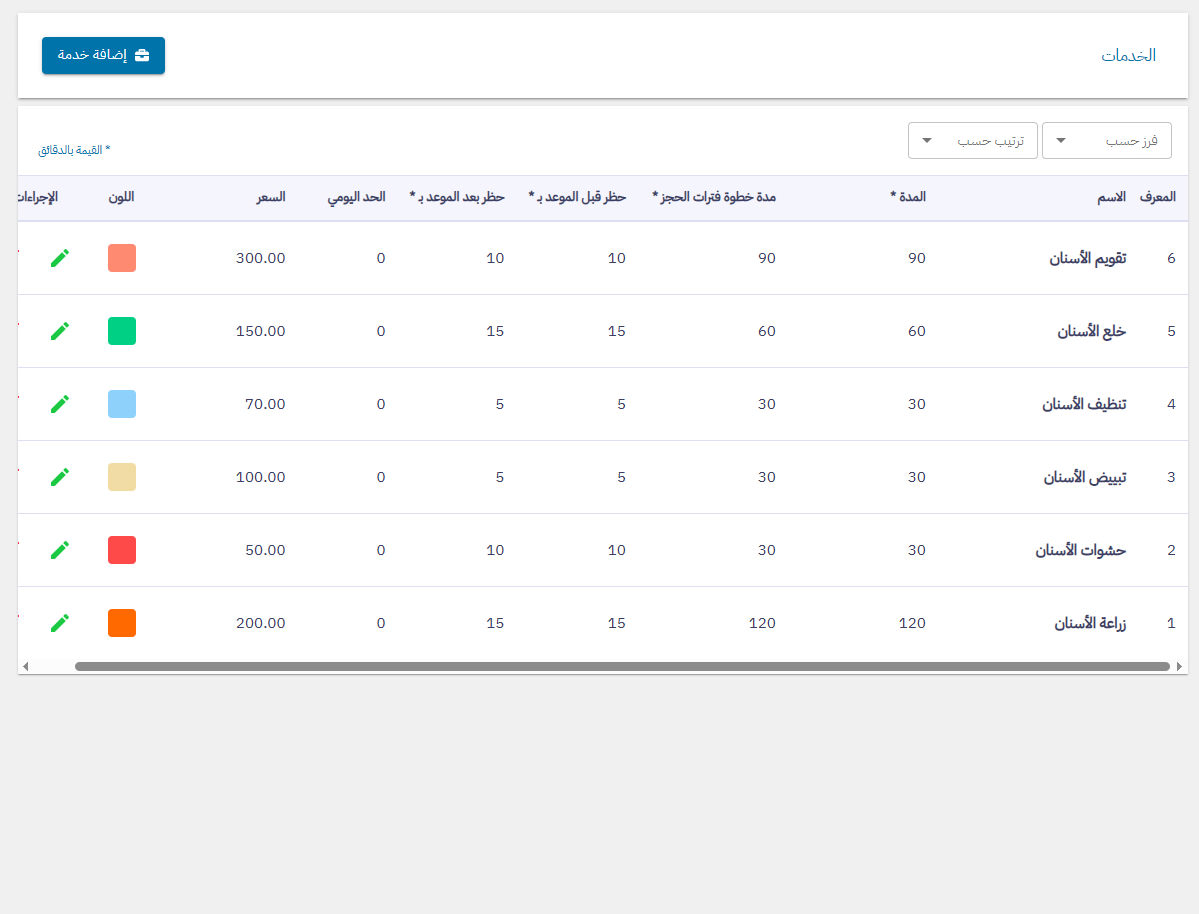Click the orange swatch for زراعة الأسنان
This screenshot has height=914, width=1199.
coord(122,623)
